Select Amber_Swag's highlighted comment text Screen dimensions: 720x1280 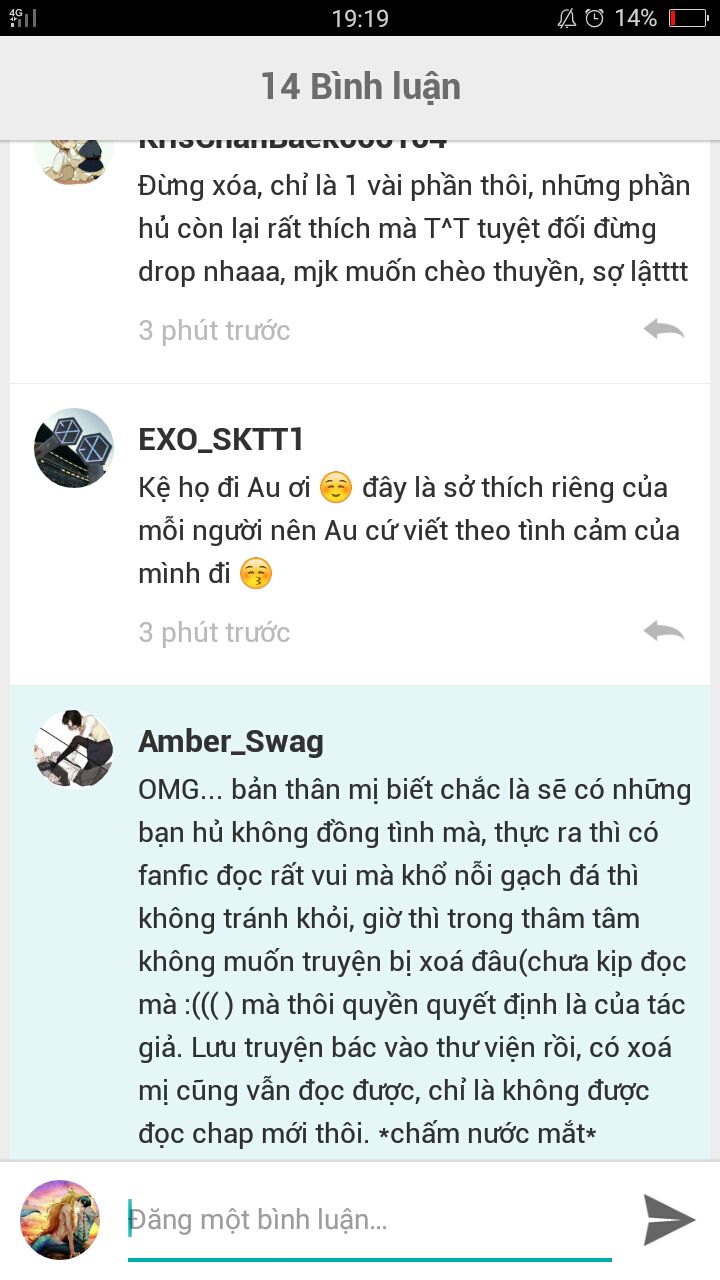[x=415, y=961]
